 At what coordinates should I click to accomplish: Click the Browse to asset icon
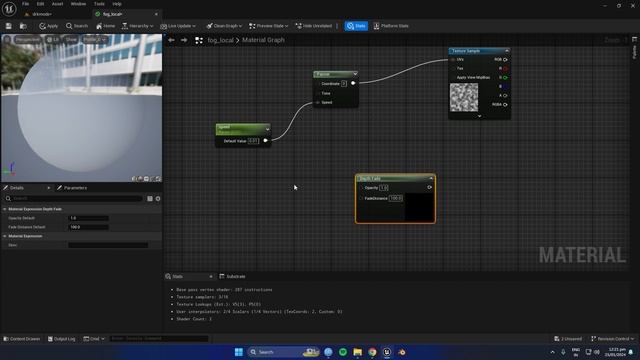click(23, 26)
